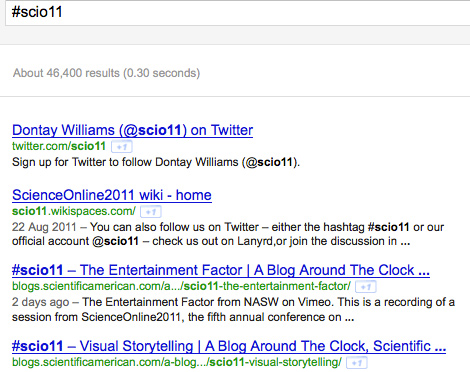Click the blogs.scientificamerican.com entertainment-factor URL
This screenshot has width=470, height=372.
coord(181,286)
